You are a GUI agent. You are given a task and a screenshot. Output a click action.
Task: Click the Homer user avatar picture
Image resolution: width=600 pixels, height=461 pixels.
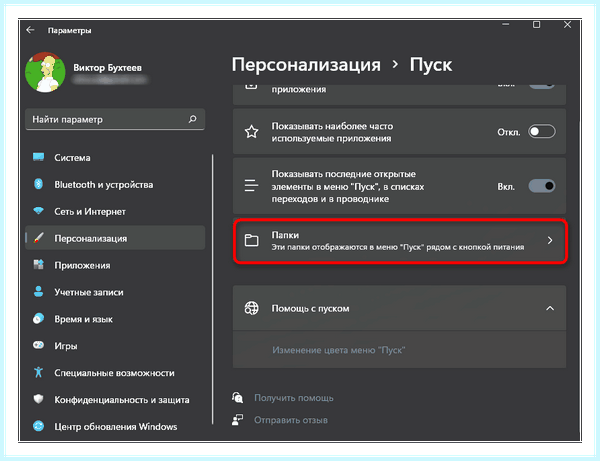click(45, 72)
